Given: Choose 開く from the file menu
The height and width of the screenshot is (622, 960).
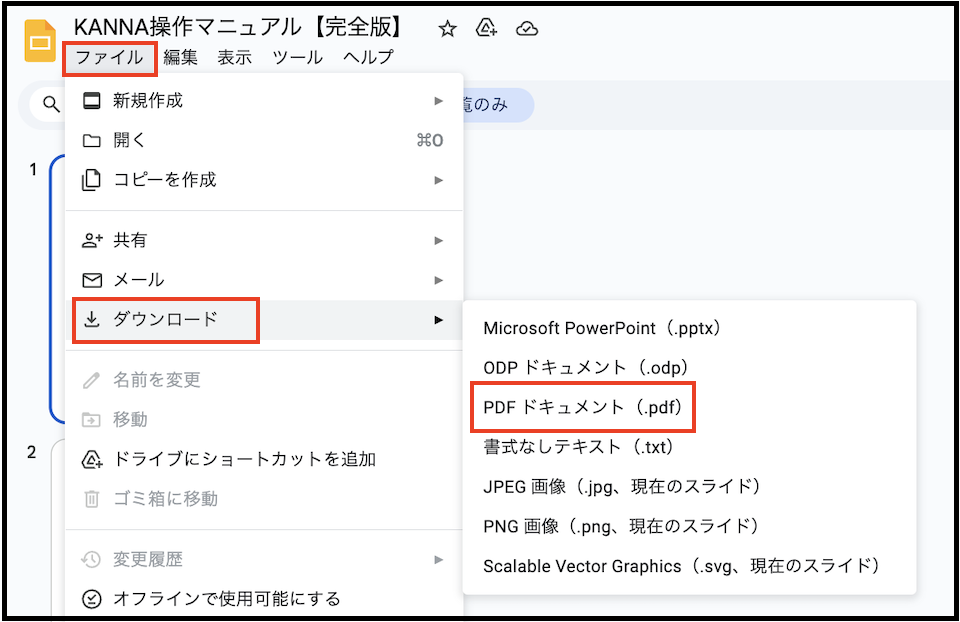Looking at the screenshot, I should pos(130,141).
